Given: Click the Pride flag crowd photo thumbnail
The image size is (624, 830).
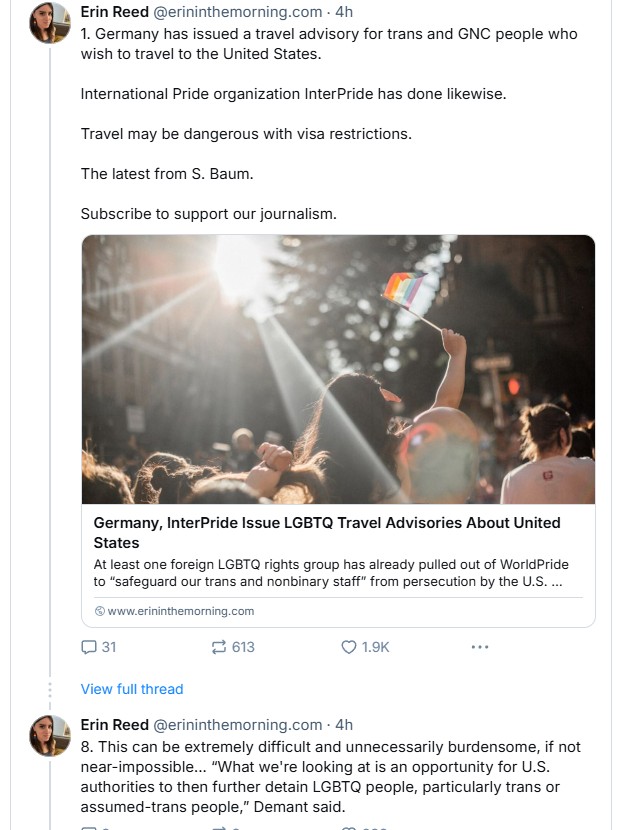Looking at the screenshot, I should point(338,369).
